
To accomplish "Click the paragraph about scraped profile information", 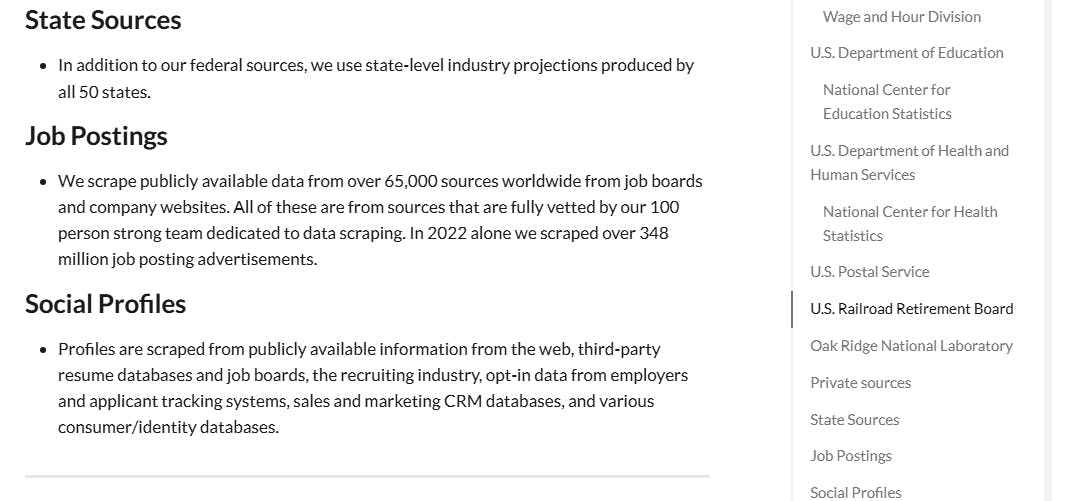I will coord(372,388).
